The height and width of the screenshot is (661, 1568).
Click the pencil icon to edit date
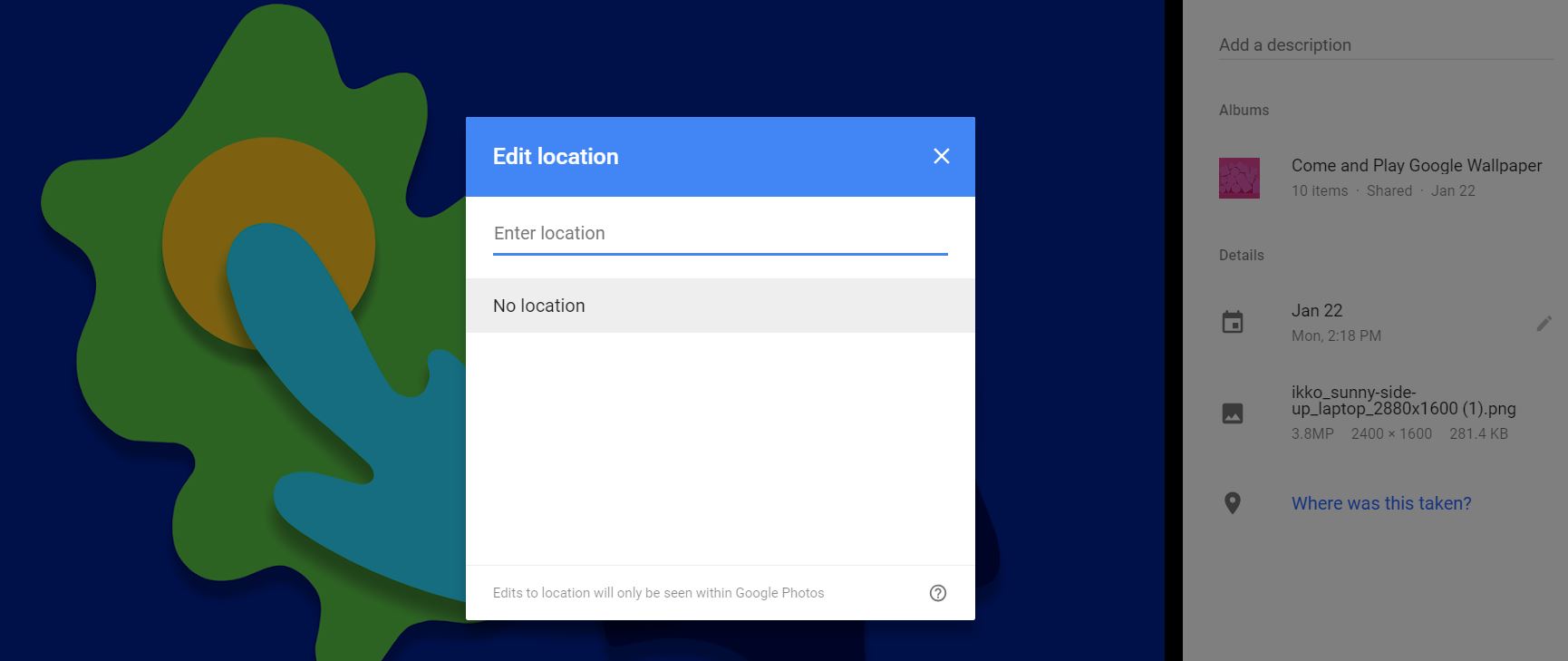[x=1544, y=324]
